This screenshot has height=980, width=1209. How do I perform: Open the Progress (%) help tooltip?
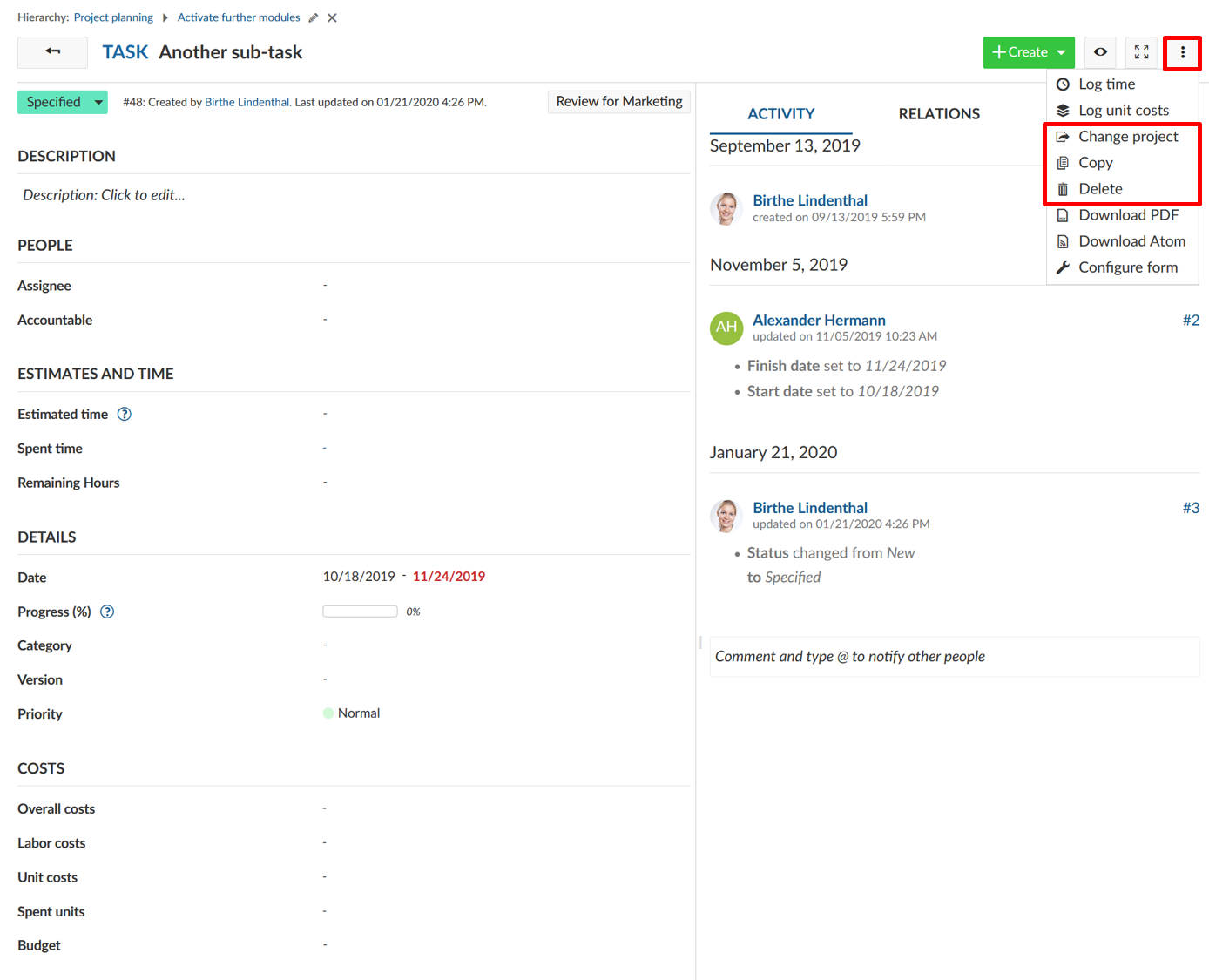click(x=106, y=612)
